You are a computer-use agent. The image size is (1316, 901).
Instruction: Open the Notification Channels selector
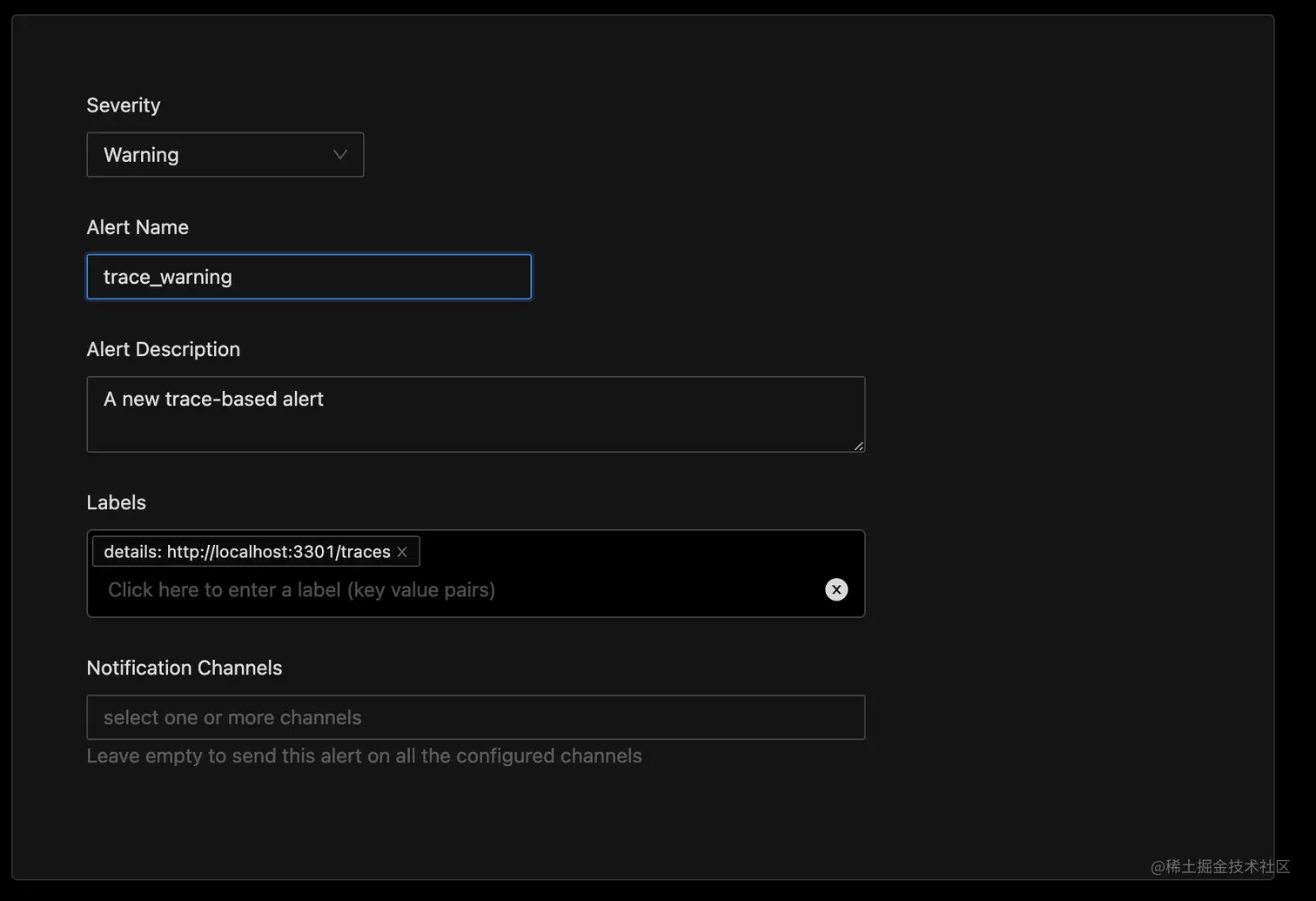(475, 717)
